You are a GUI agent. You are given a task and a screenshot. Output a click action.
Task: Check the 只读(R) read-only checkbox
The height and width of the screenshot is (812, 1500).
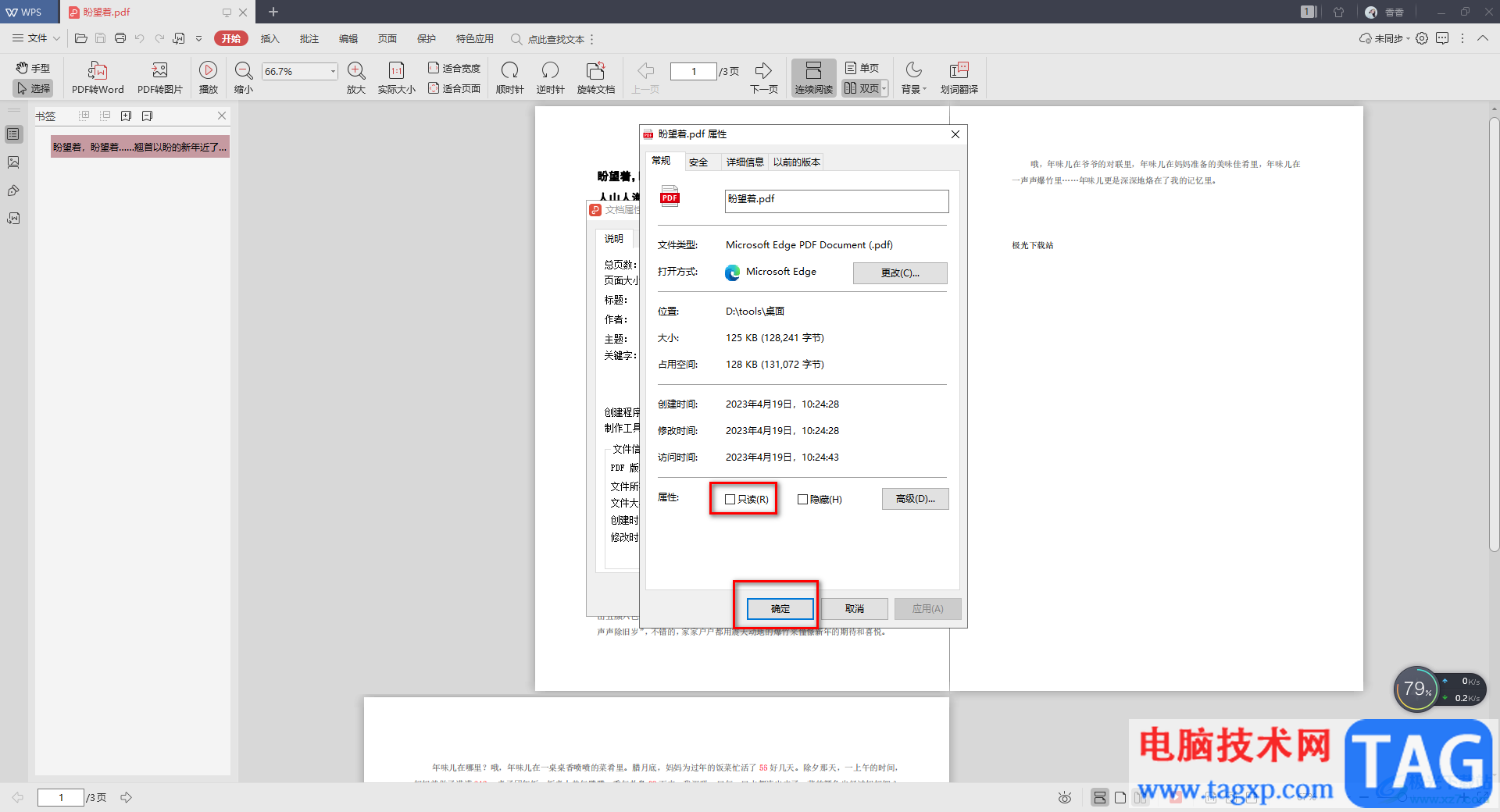(x=730, y=500)
